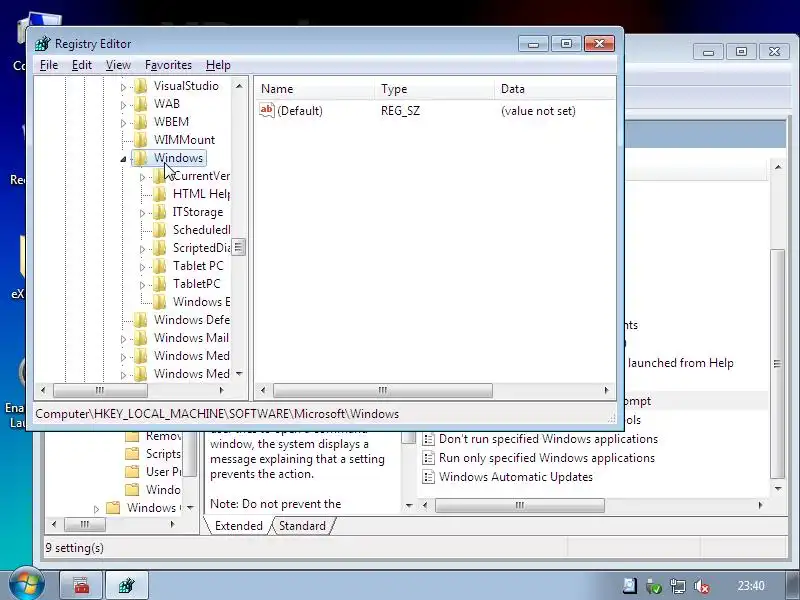Click the (Default) string value icon
The height and width of the screenshot is (600, 800).
click(x=267, y=110)
